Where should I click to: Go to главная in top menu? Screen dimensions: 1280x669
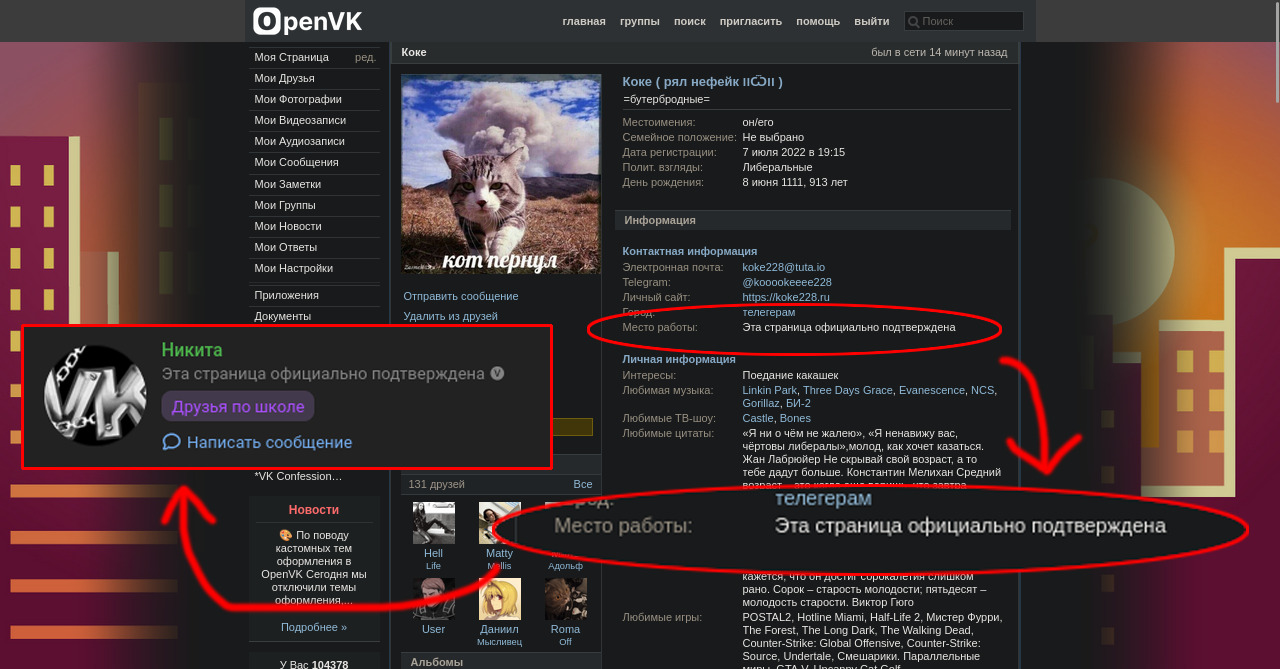[584, 21]
